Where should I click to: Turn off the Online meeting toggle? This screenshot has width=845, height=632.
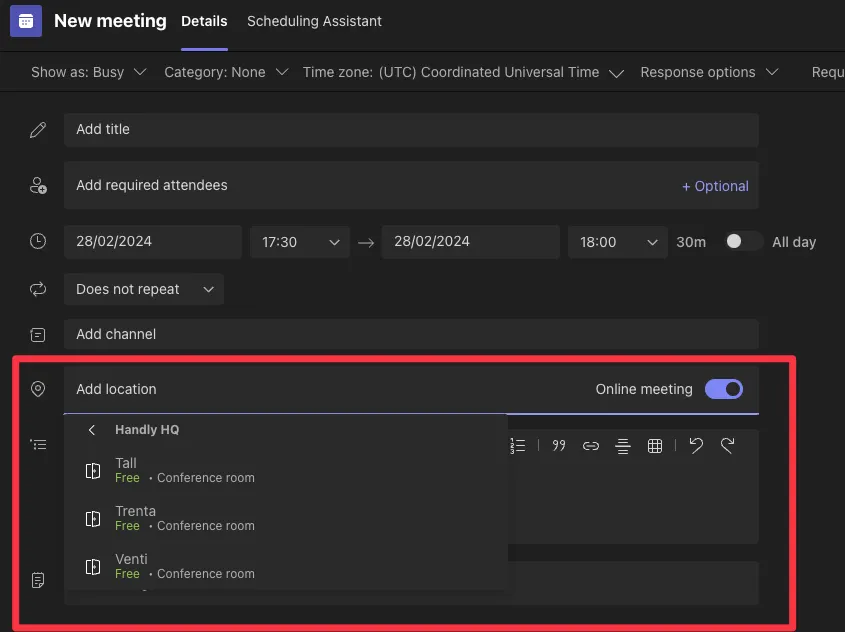pyautogui.click(x=724, y=389)
